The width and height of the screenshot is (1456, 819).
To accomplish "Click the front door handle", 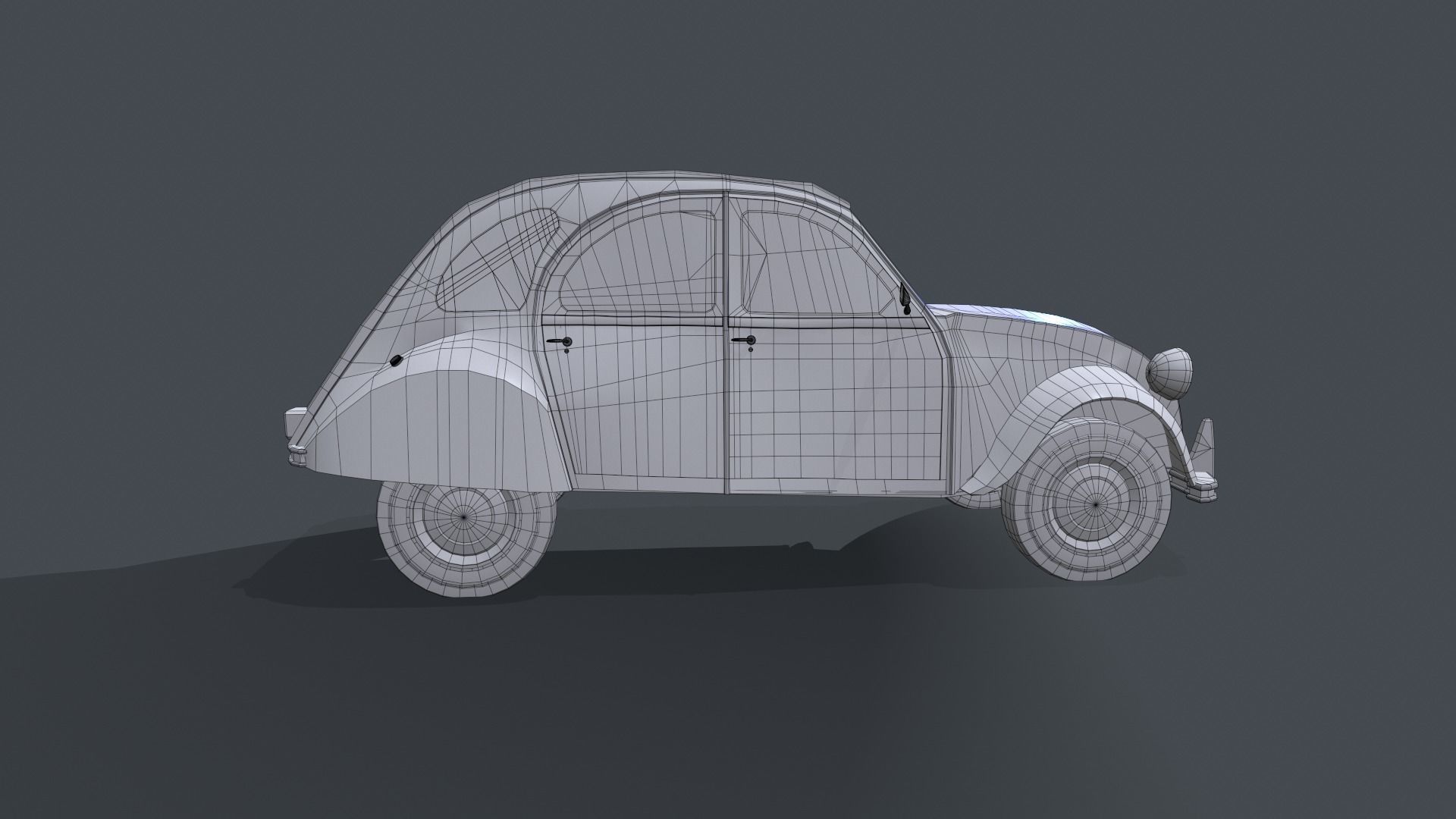I will 743,342.
